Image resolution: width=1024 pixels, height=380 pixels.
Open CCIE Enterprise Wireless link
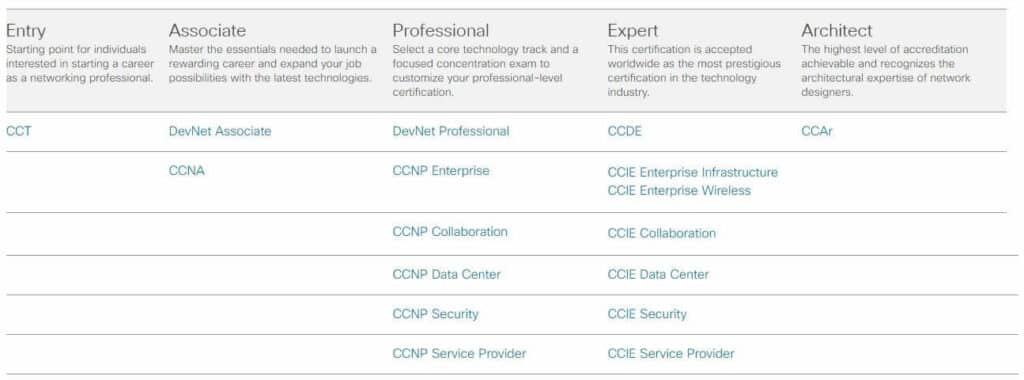[679, 191]
